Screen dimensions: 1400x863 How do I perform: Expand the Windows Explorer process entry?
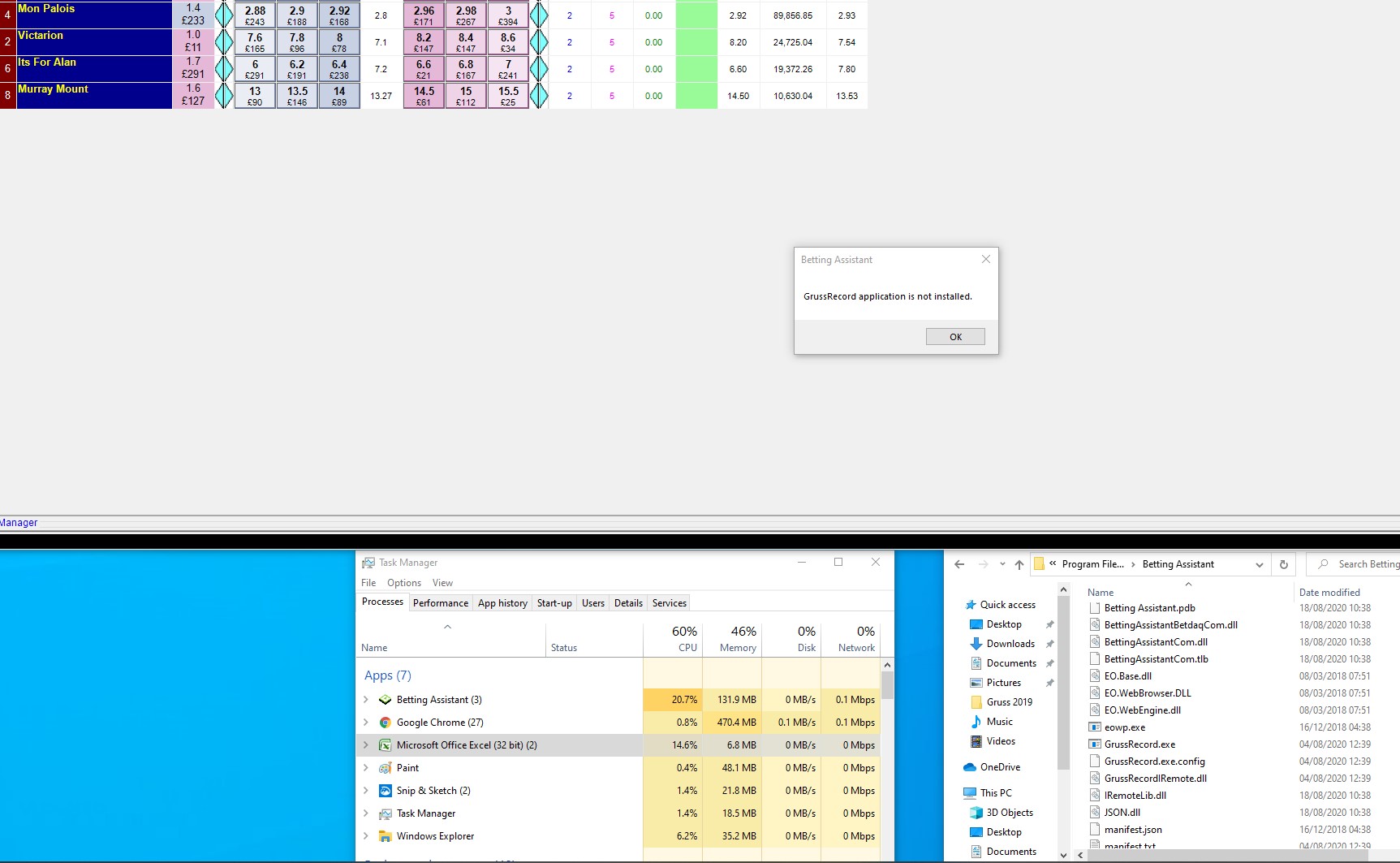pos(366,836)
